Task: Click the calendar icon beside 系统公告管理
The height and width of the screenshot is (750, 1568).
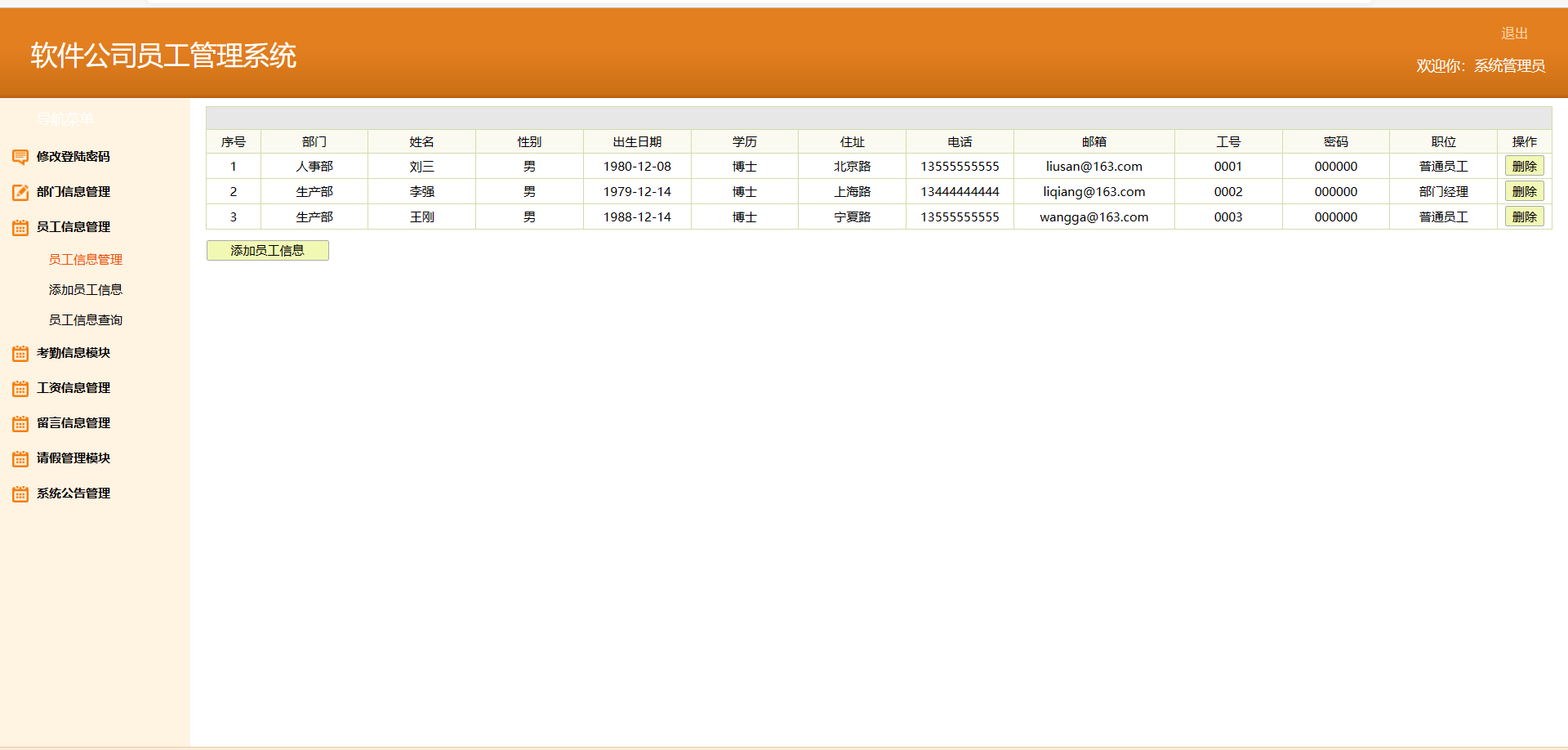Action: (20, 493)
